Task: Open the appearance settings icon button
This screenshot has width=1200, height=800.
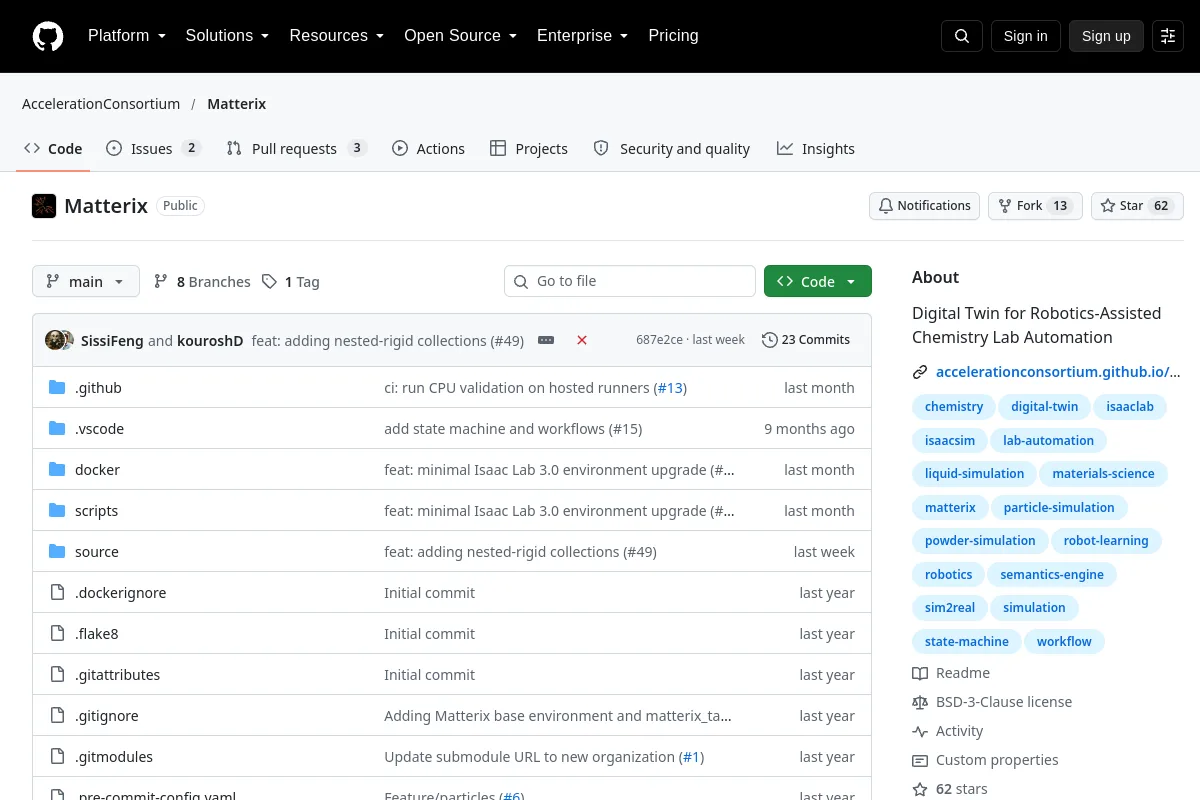Action: (1168, 36)
